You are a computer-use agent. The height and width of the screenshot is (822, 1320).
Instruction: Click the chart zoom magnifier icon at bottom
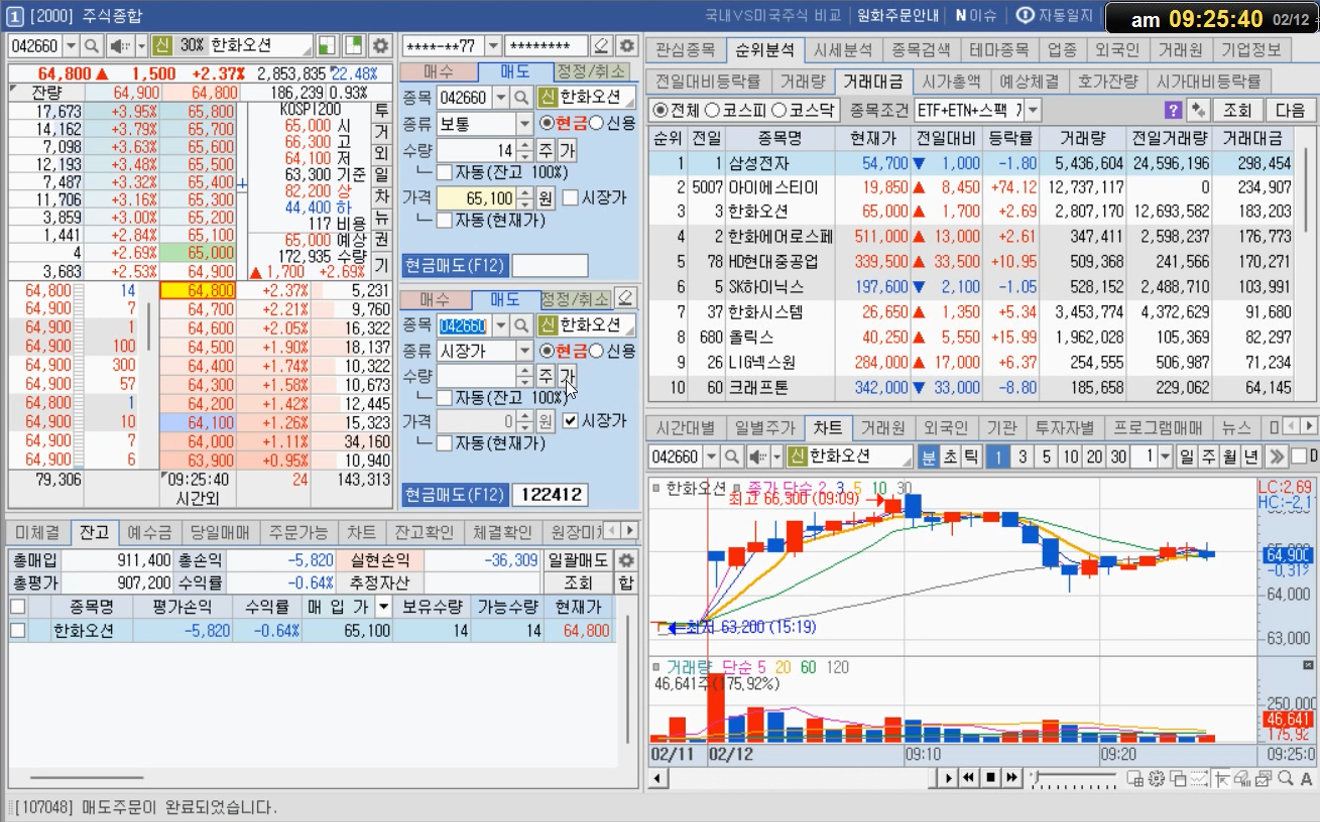coord(1286,778)
